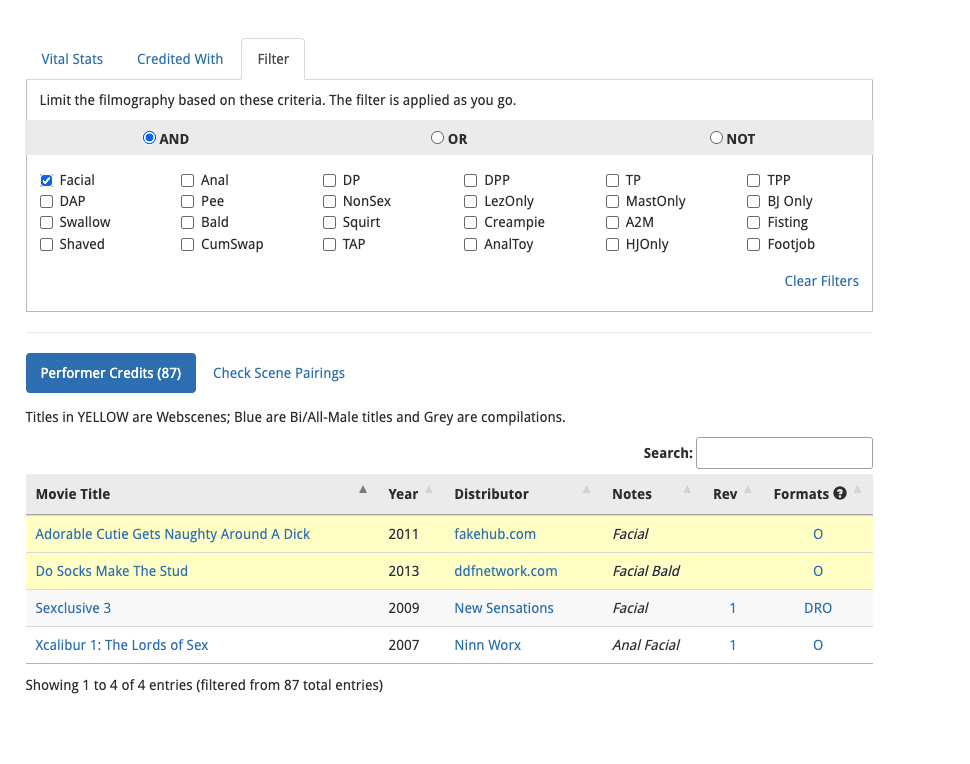Open the ddfnetwork.com distributor link
The height and width of the screenshot is (764, 970).
(x=506, y=571)
